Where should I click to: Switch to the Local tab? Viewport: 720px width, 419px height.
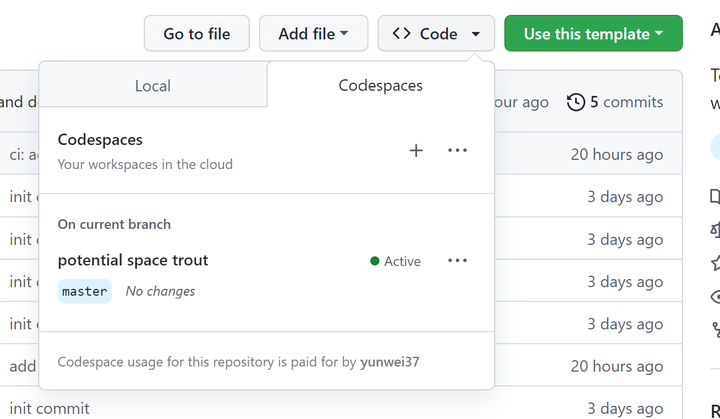[153, 86]
